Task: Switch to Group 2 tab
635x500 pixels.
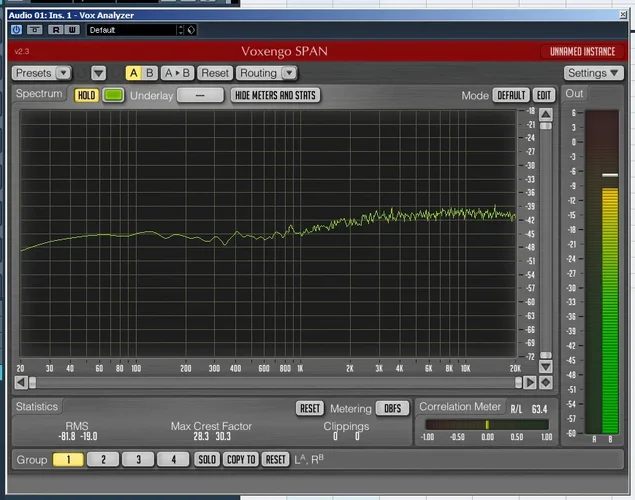Action: 103,459
